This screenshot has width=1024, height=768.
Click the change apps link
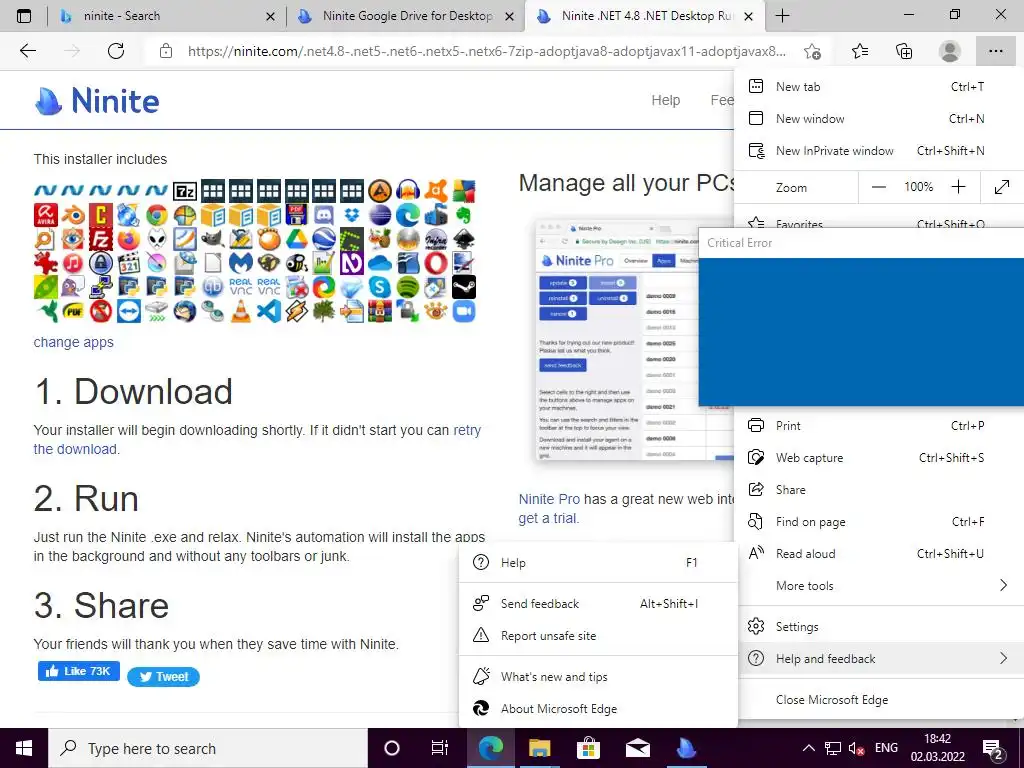tap(74, 342)
